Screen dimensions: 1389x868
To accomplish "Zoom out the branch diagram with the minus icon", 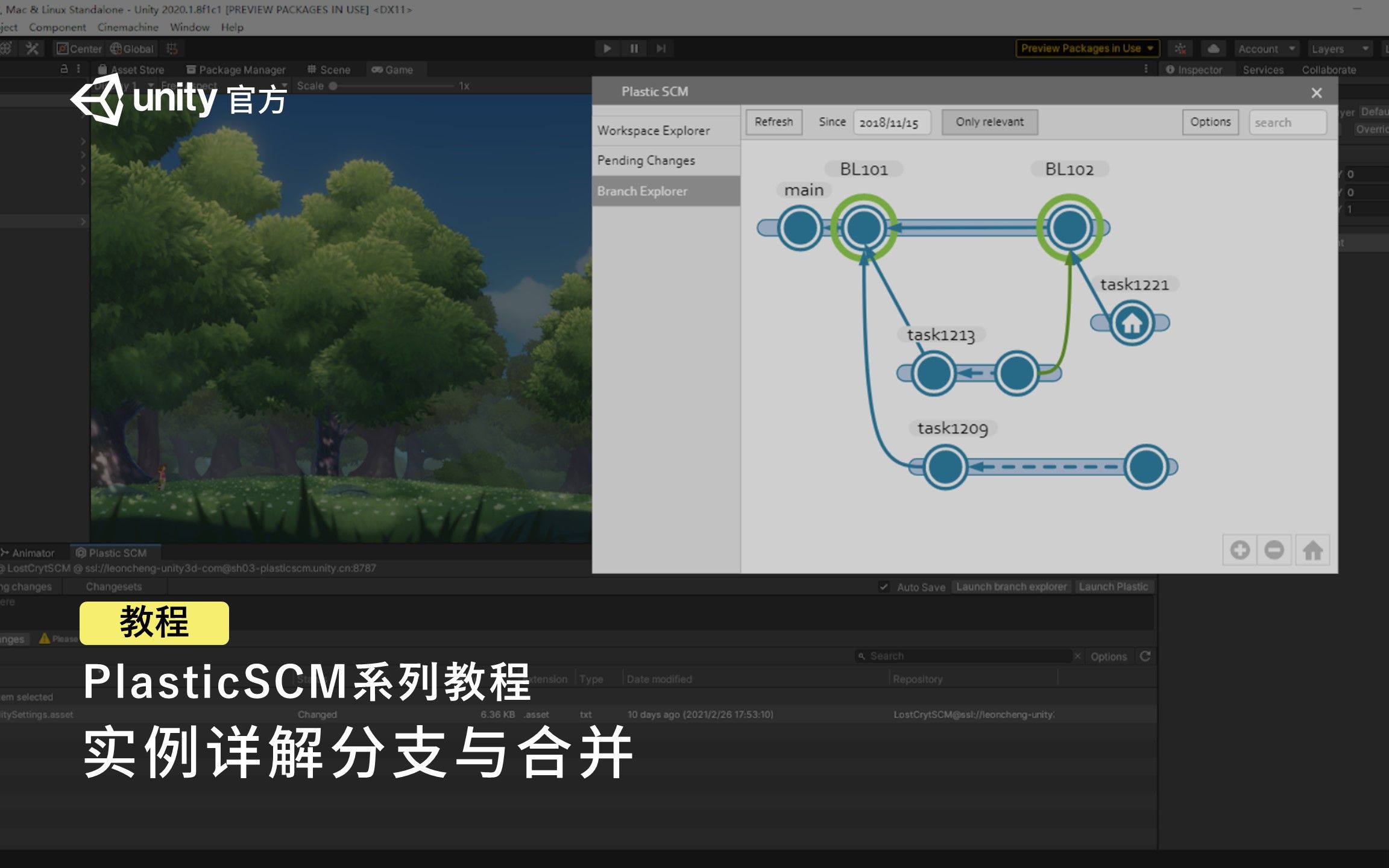I will click(x=1275, y=550).
